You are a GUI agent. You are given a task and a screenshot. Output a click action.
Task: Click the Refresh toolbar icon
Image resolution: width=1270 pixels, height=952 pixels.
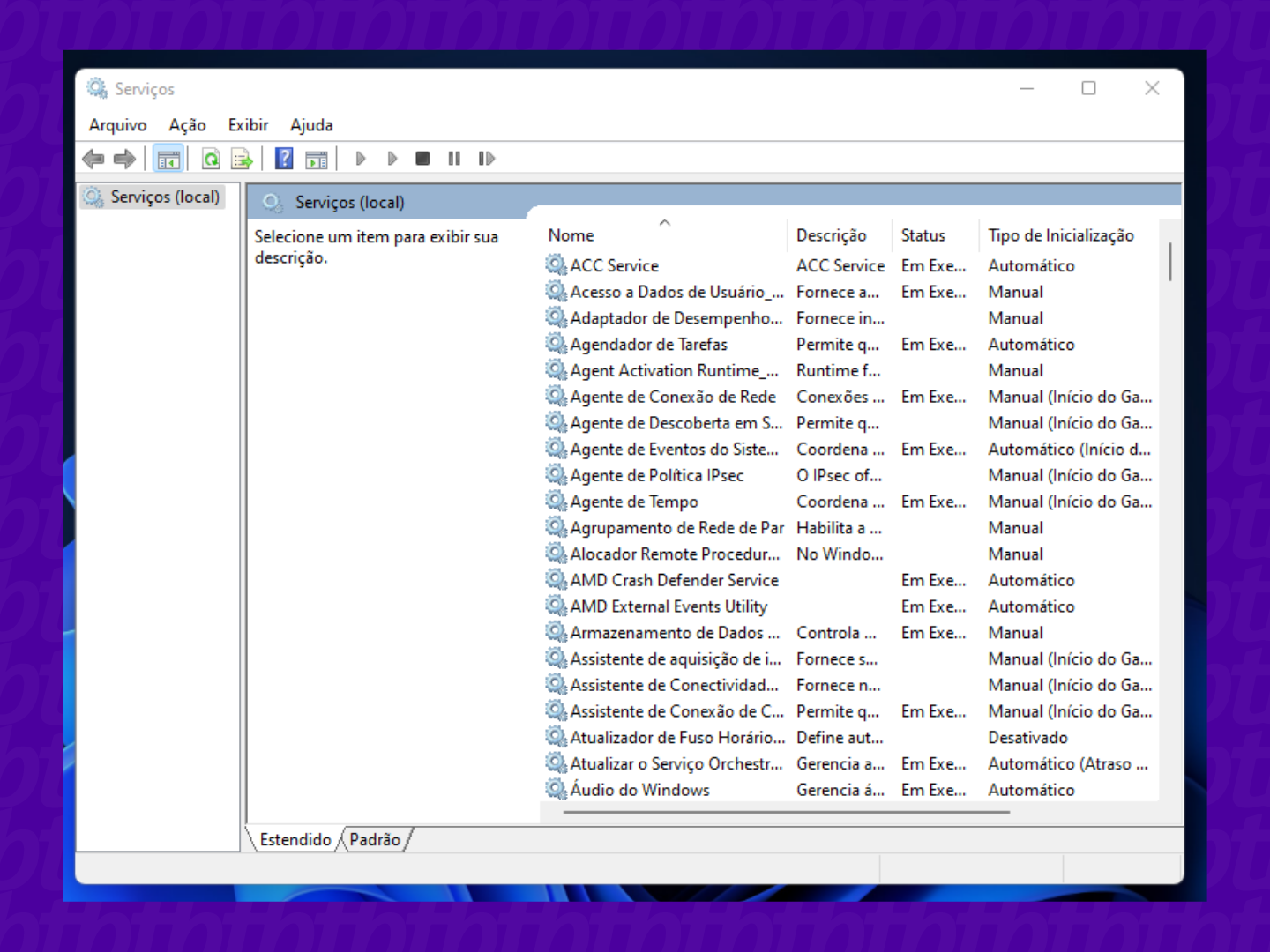(211, 159)
